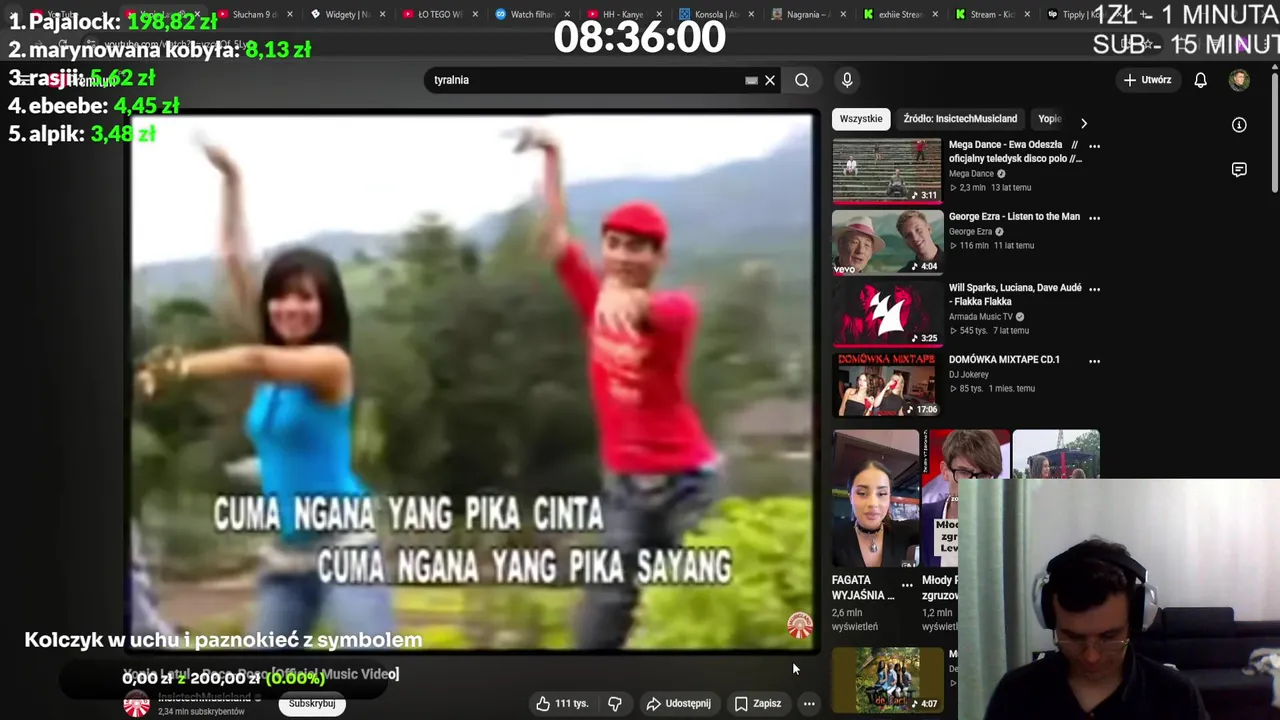
Task: Click the magnifier search button
Action: point(802,80)
